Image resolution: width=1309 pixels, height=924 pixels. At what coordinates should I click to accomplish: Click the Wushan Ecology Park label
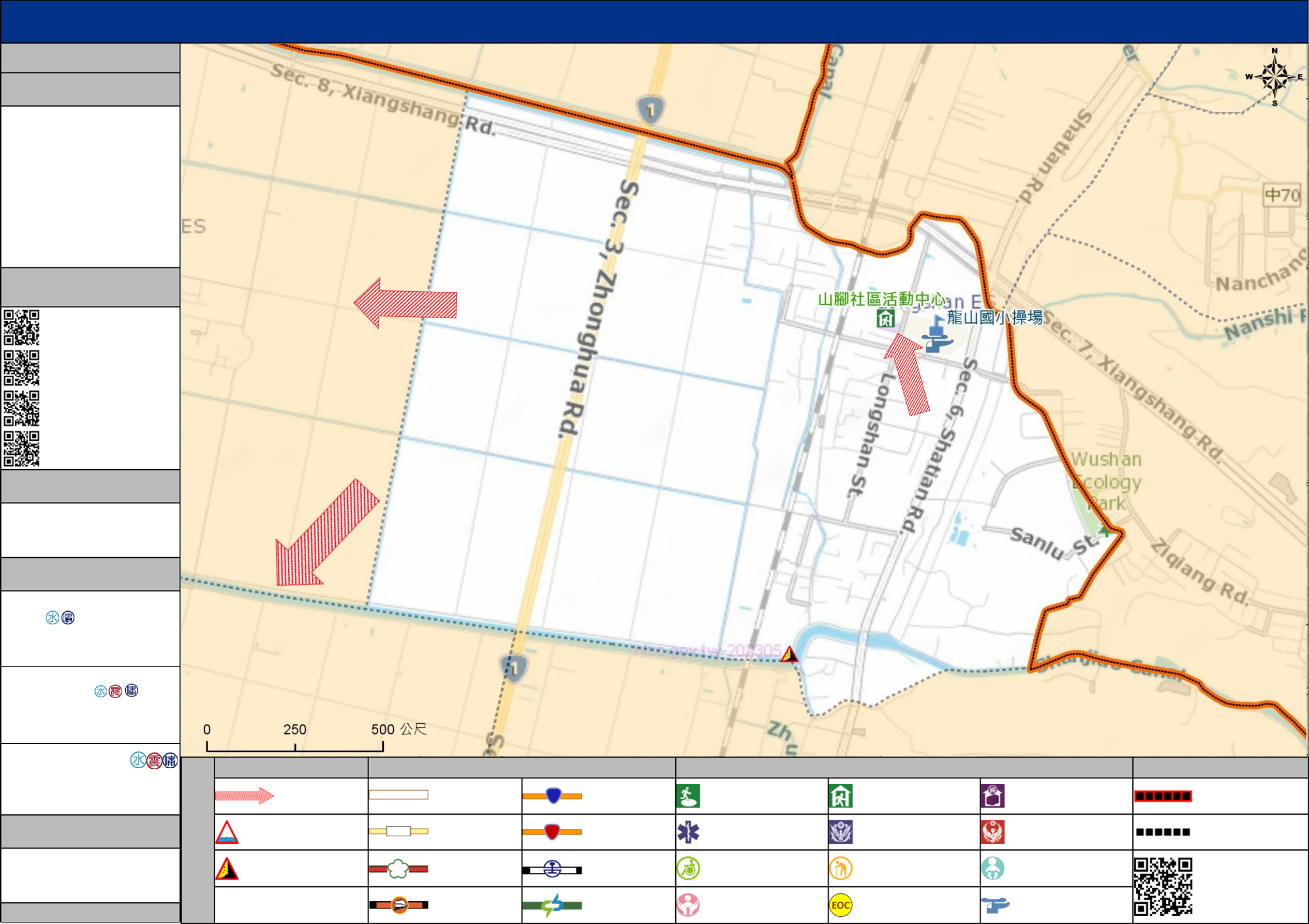[x=1106, y=482]
